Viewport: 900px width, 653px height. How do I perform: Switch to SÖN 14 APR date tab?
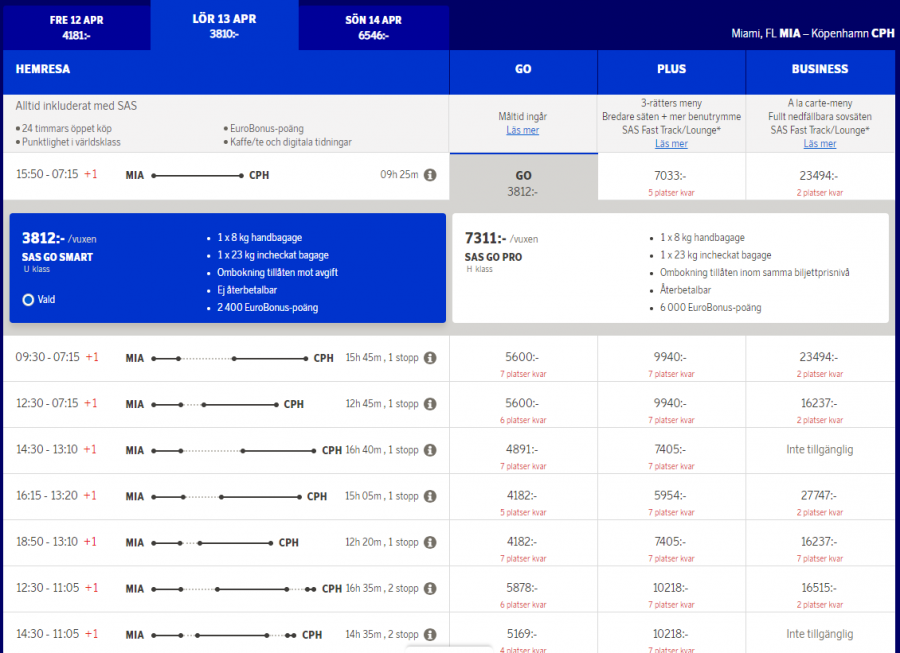pos(373,27)
